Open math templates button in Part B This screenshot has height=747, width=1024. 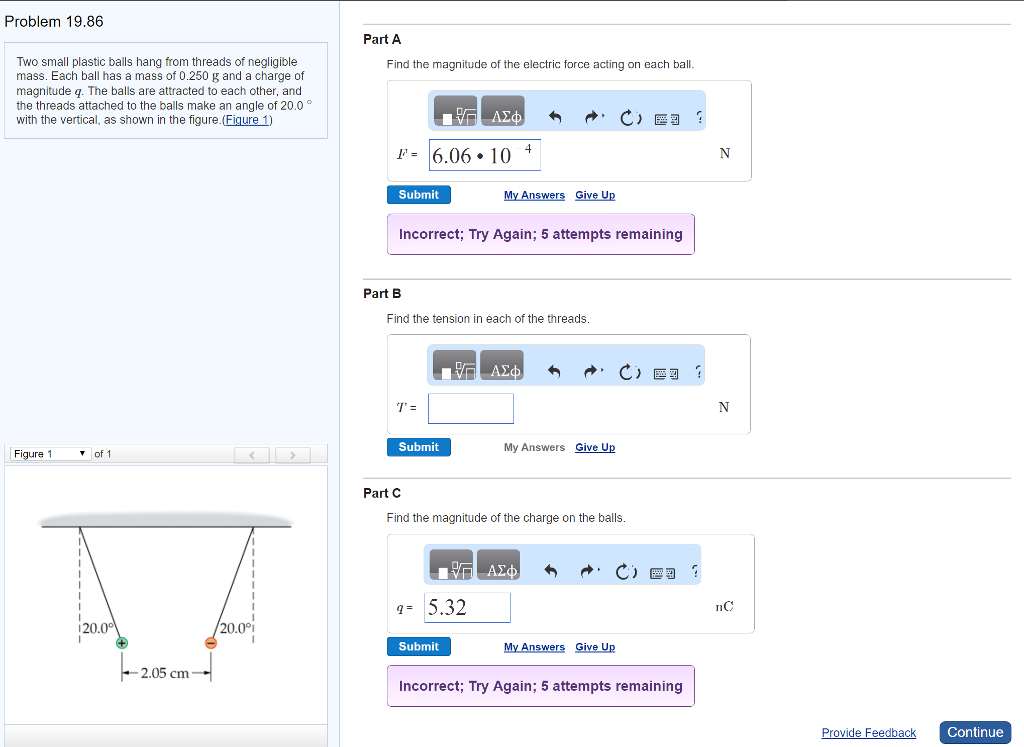454,370
